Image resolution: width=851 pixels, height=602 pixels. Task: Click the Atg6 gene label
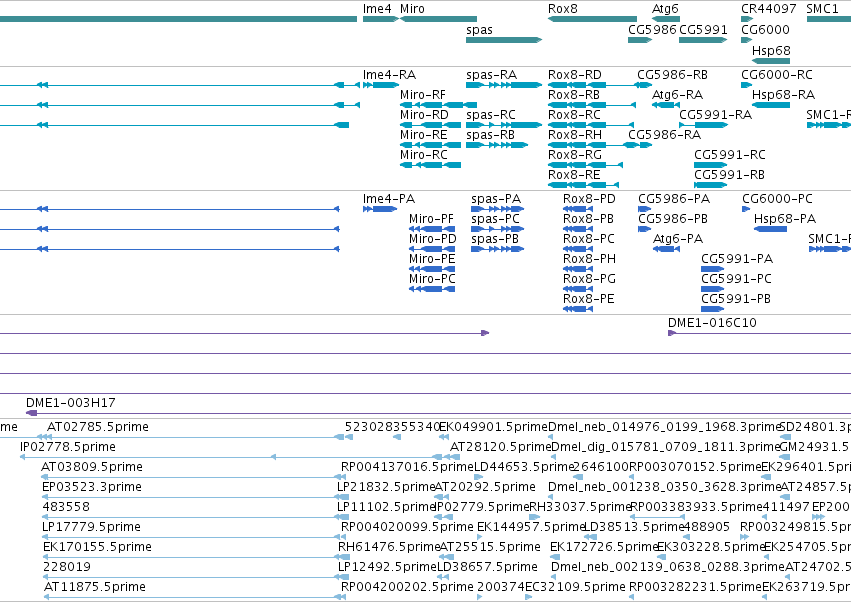[665, 9]
